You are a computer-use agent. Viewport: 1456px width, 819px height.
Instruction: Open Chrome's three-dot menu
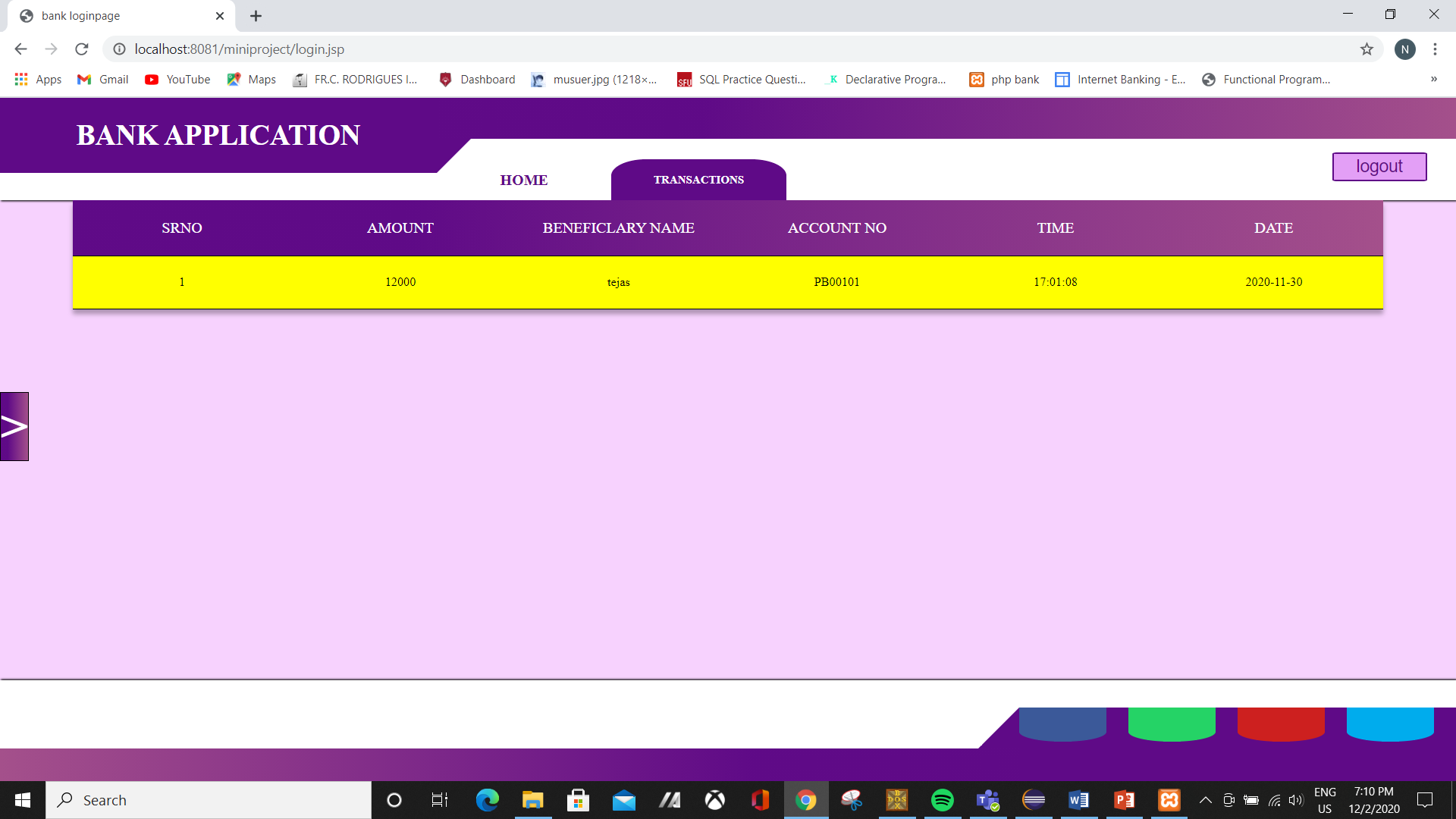pyautogui.click(x=1435, y=49)
